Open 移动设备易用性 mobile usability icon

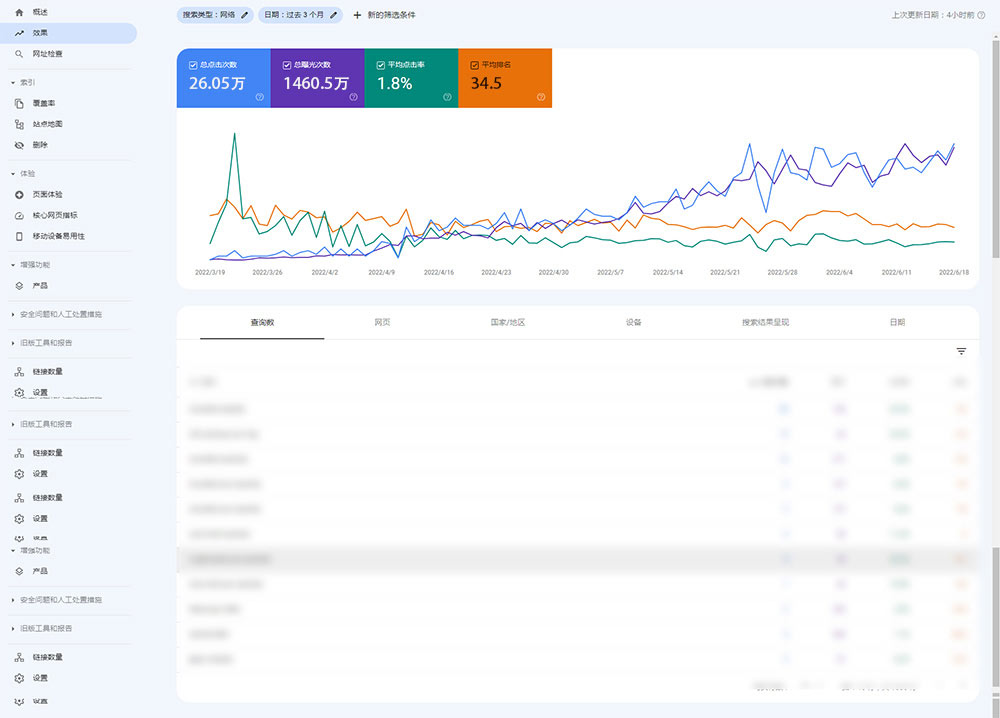coord(19,237)
